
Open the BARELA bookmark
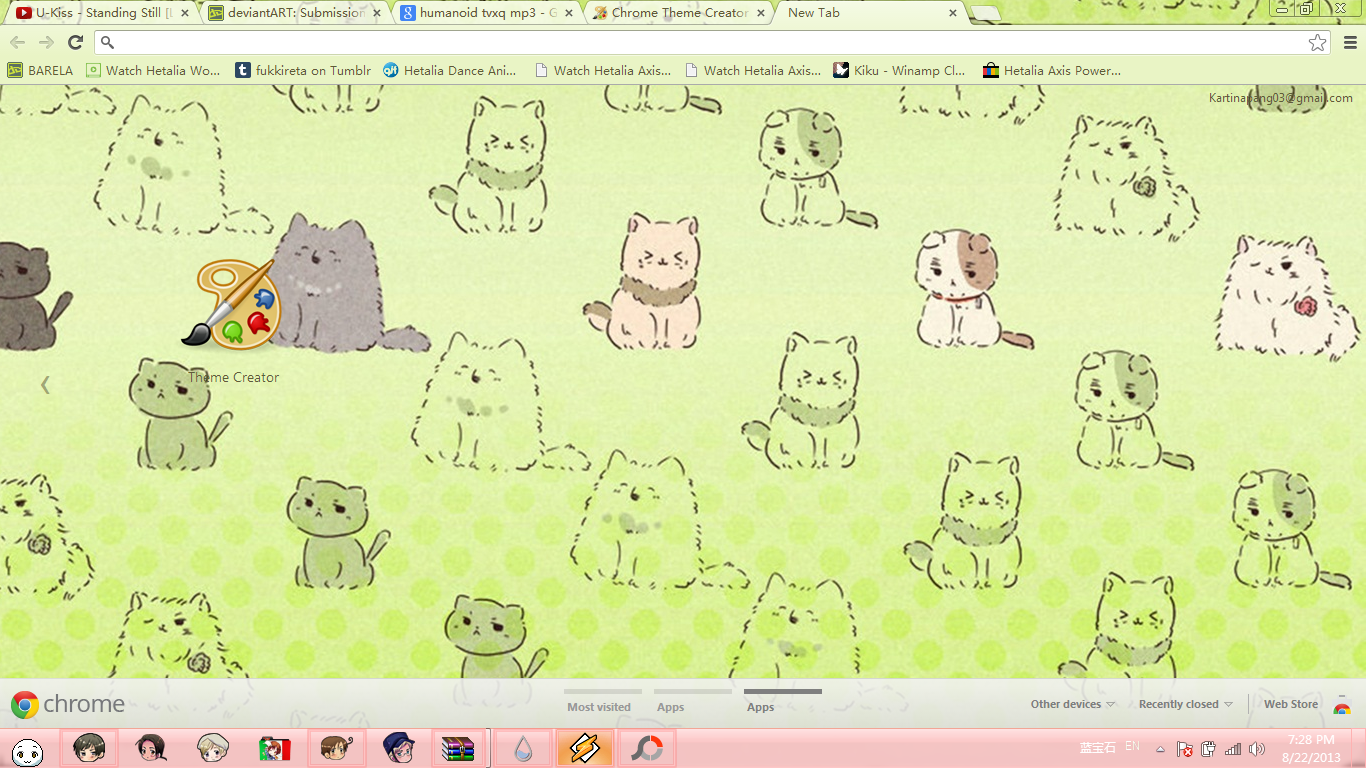[40, 70]
